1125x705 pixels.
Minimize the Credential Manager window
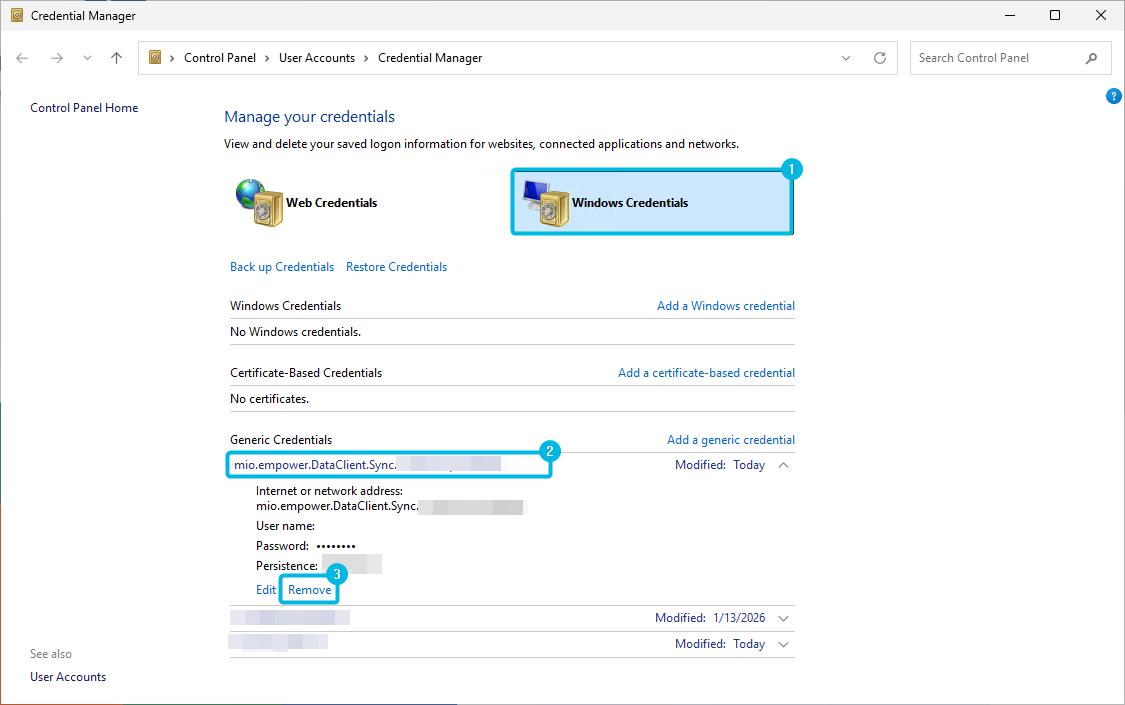click(x=1009, y=15)
